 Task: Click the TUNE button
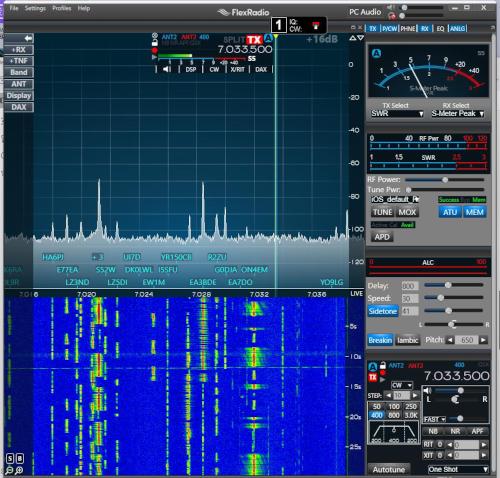pyautogui.click(x=382, y=212)
